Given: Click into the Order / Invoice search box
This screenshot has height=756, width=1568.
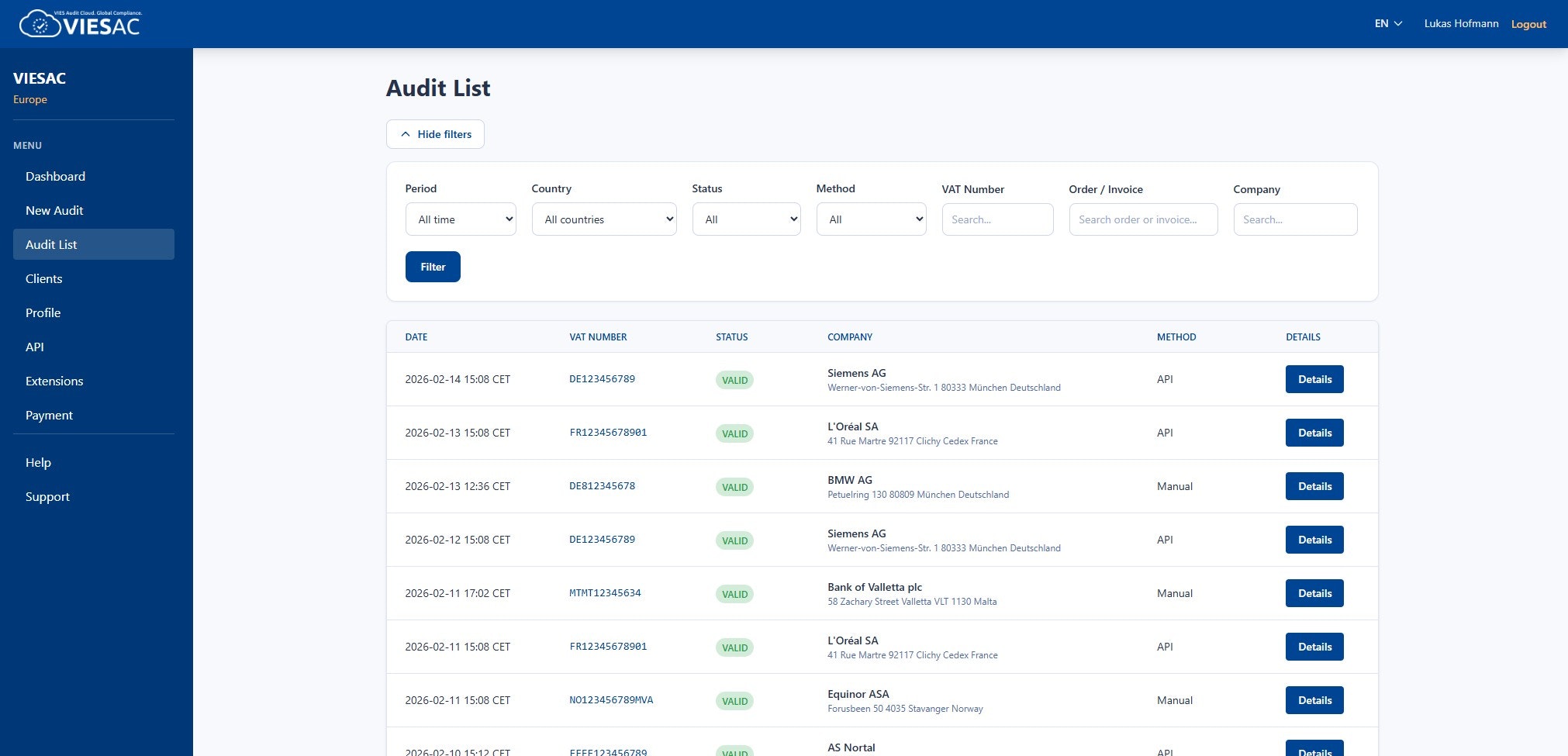Looking at the screenshot, I should click(1143, 219).
